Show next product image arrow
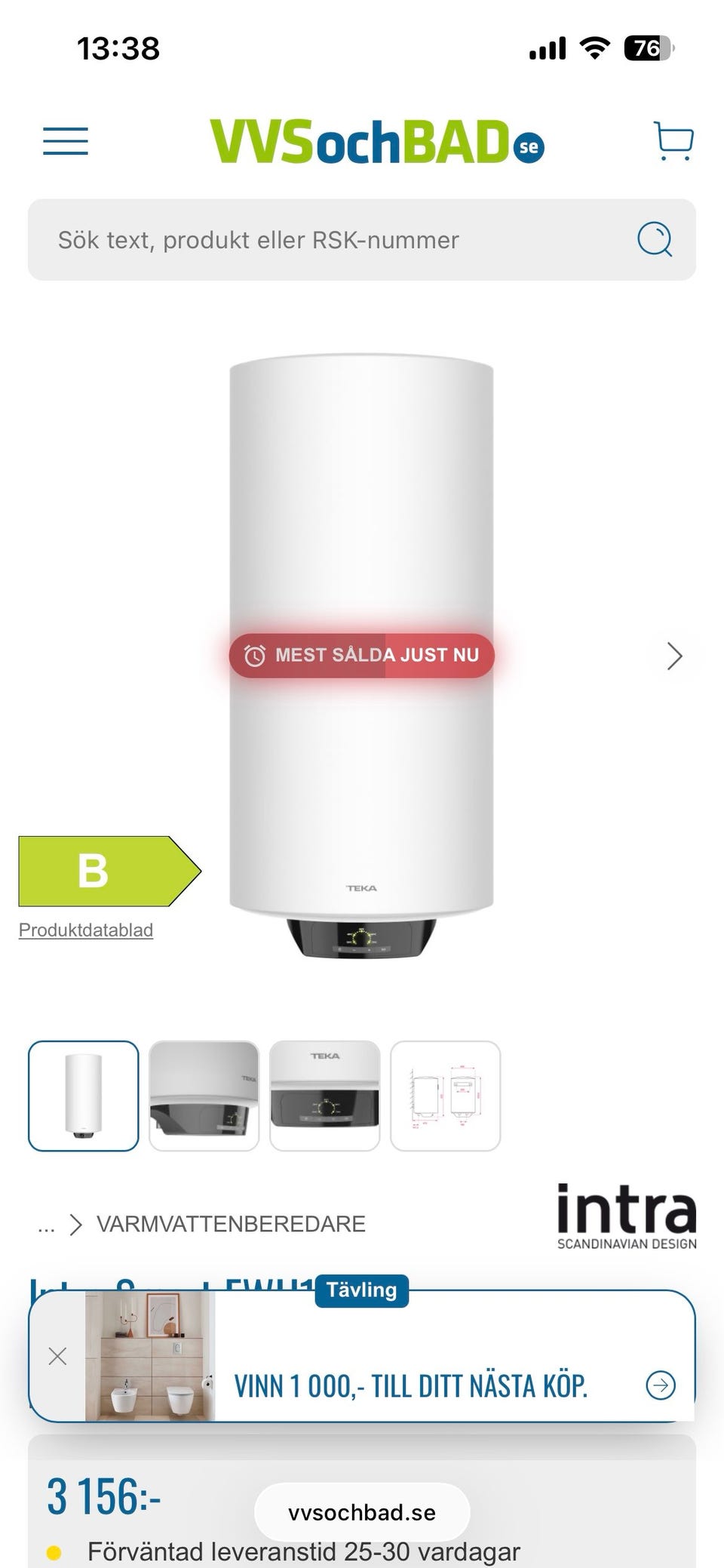 point(674,656)
